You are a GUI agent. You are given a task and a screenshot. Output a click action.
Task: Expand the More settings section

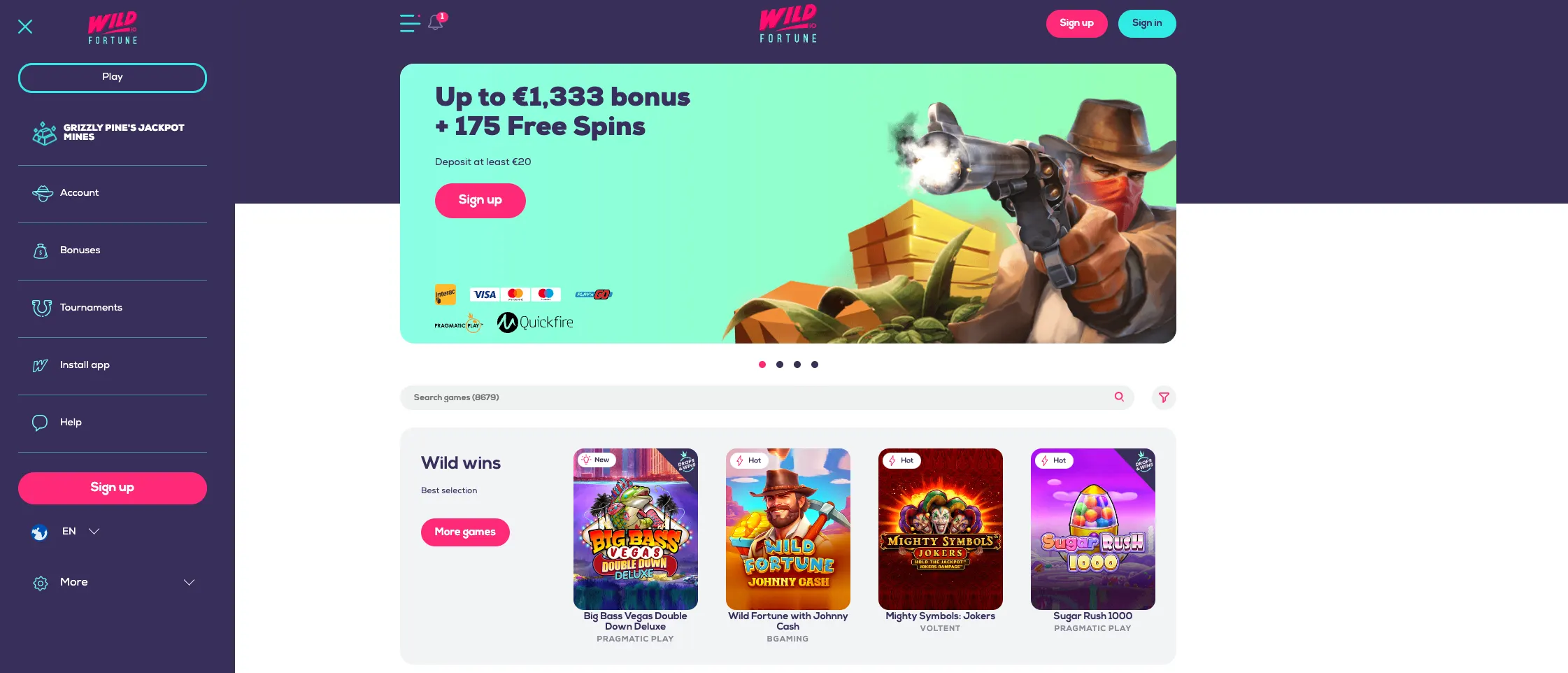pos(113,582)
